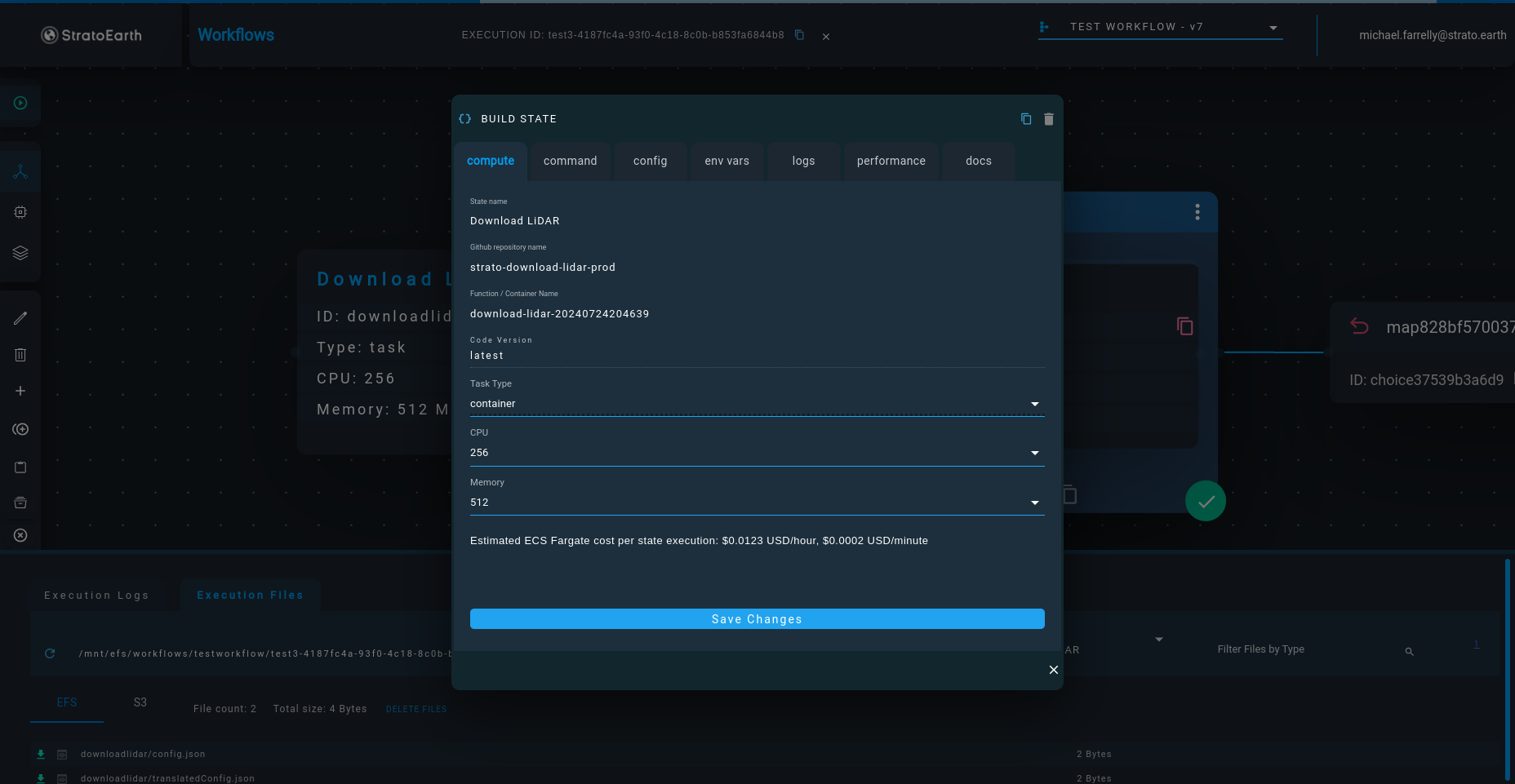Click the clipboard paste icon in sidebar
The width and height of the screenshot is (1515, 784).
coord(20,467)
